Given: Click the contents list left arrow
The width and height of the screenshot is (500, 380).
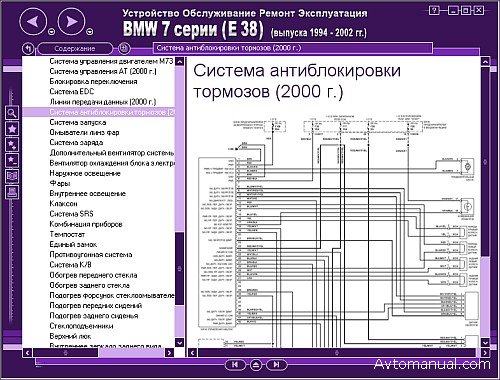Looking at the screenshot, I should tap(28, 353).
